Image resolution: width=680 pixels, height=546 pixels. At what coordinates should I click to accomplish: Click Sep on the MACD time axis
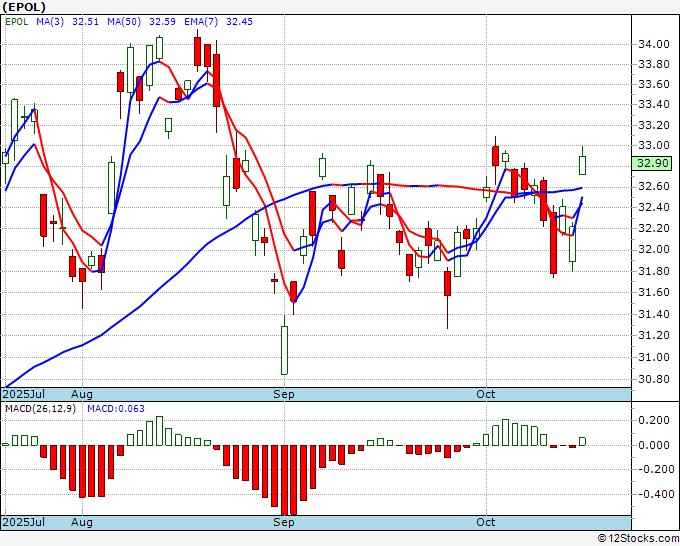pos(284,522)
